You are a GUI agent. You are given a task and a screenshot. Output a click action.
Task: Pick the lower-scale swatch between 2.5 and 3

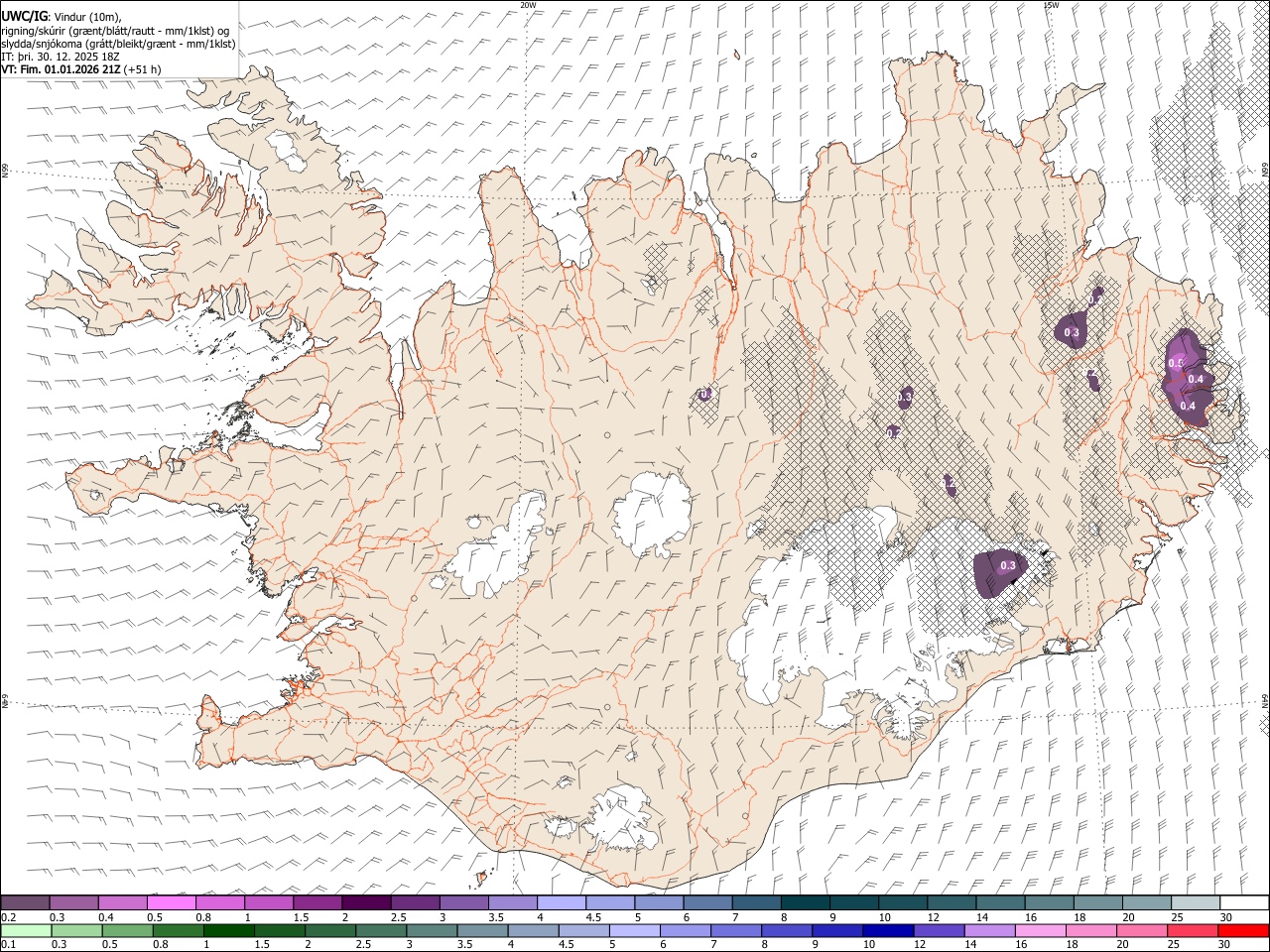(x=380, y=930)
